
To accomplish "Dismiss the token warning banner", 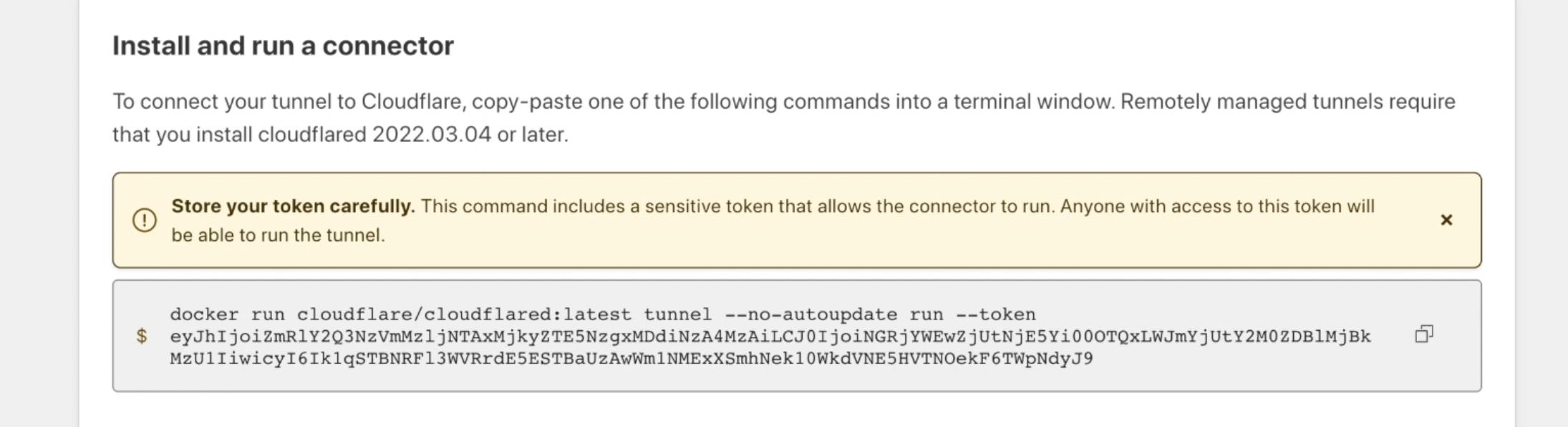I will click(x=1446, y=220).
